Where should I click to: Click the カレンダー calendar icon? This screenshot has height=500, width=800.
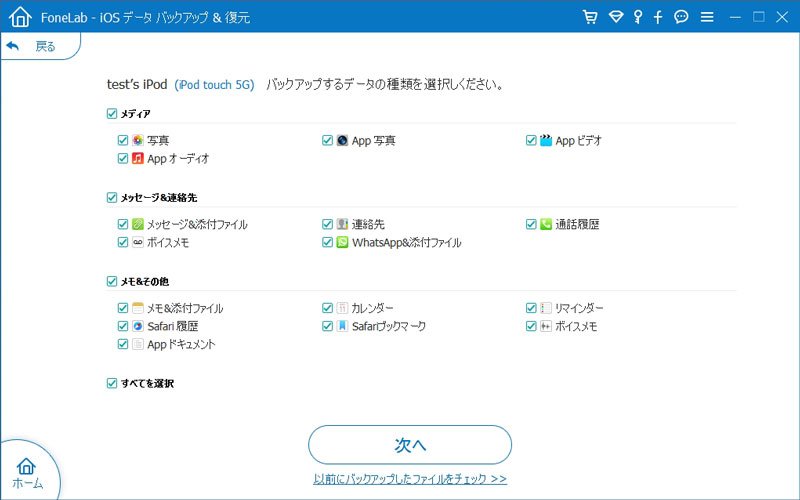click(342, 308)
